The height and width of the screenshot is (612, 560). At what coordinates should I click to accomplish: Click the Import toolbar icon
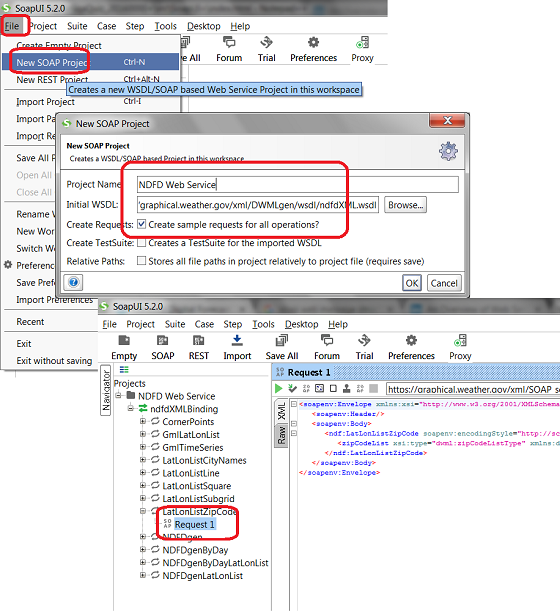pyautogui.click(x=237, y=340)
